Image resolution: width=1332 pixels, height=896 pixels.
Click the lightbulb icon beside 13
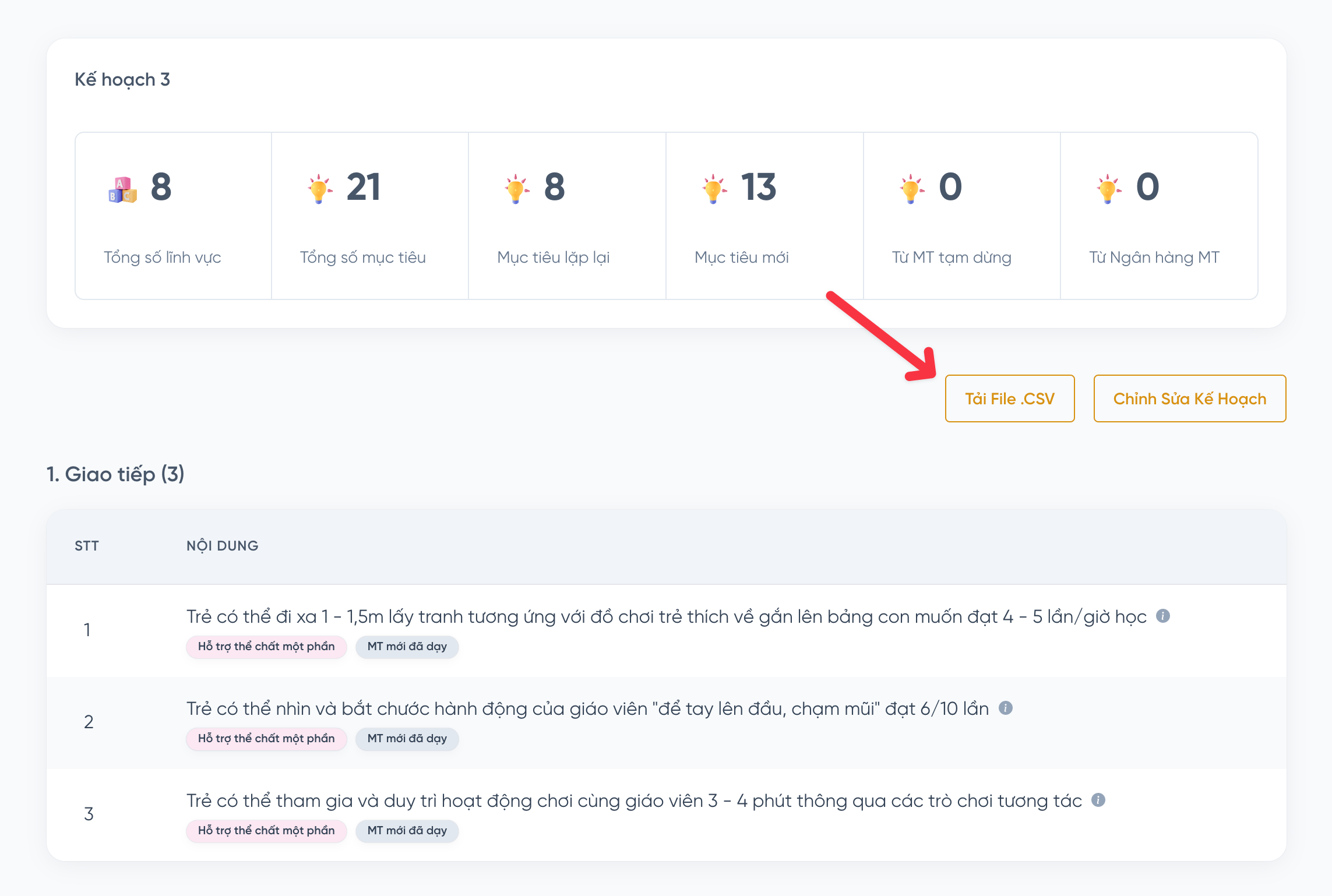click(714, 189)
